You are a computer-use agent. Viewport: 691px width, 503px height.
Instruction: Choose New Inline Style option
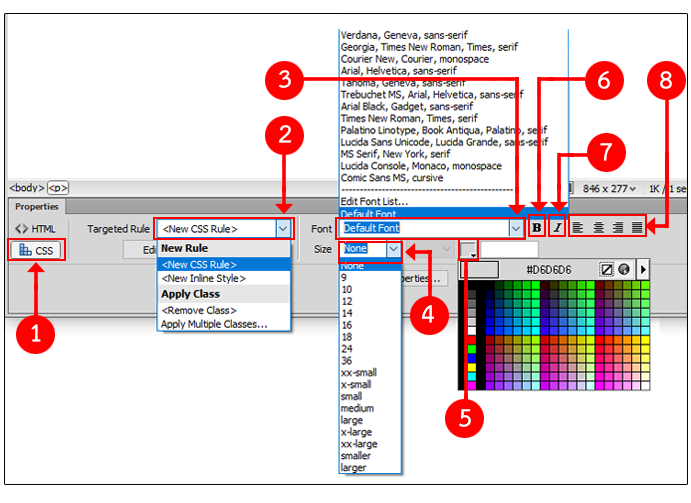click(203, 278)
